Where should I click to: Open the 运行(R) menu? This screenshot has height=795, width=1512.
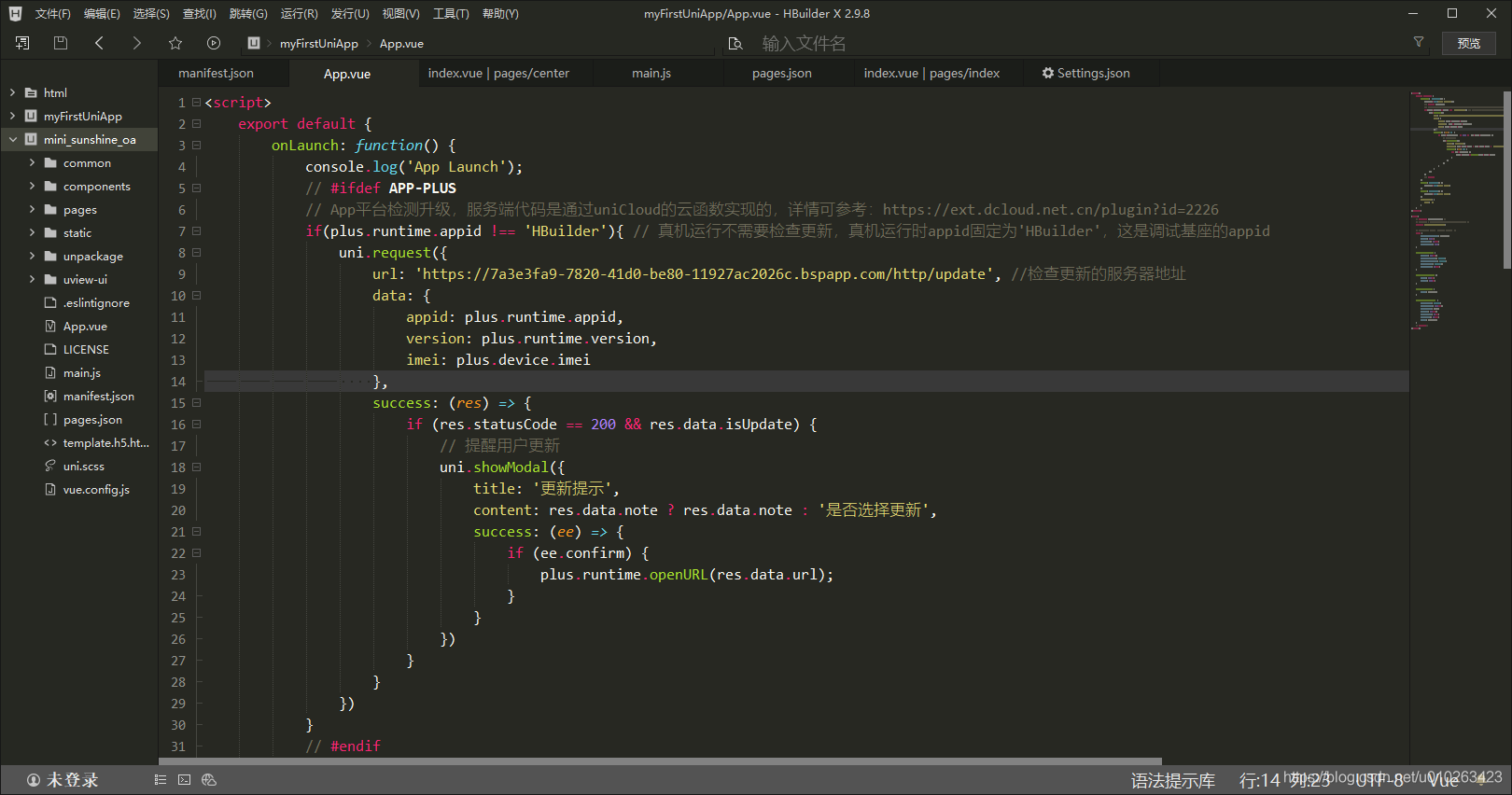coord(299,14)
